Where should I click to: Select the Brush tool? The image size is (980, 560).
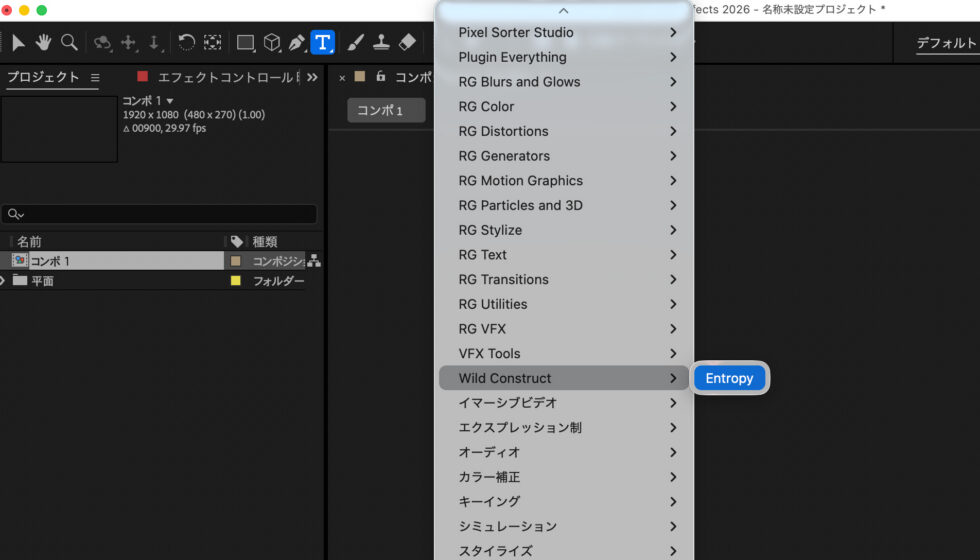356,42
